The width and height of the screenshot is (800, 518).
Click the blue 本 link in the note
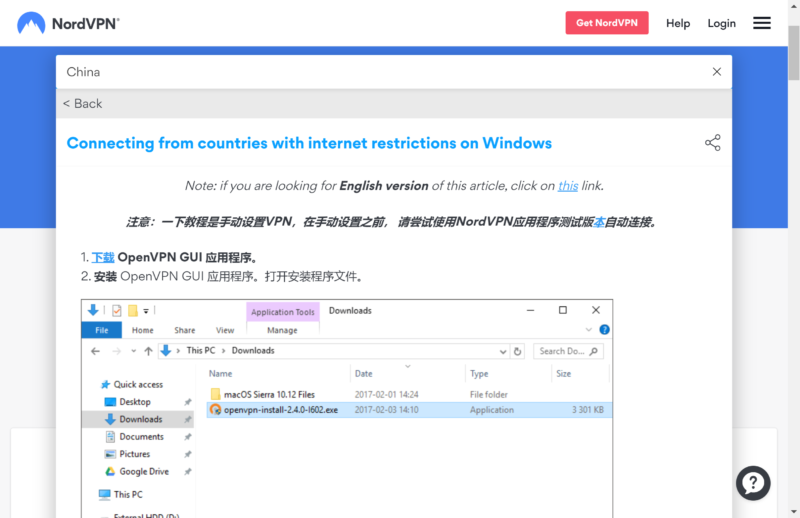[599, 222]
